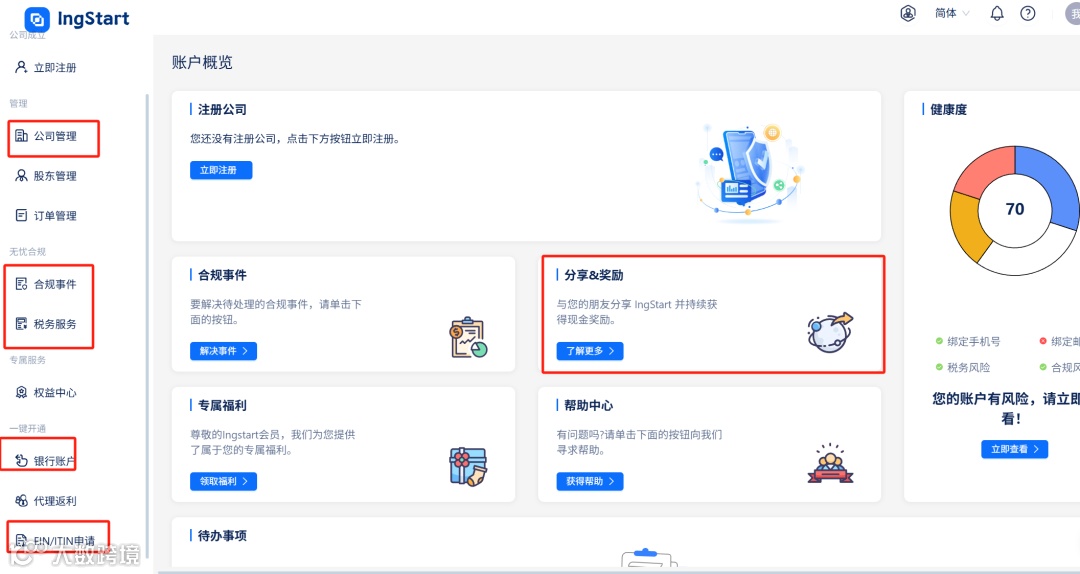1080x574 pixels.
Task: Click the 无忧合规 sidebar group label
Action: click(x=28, y=252)
